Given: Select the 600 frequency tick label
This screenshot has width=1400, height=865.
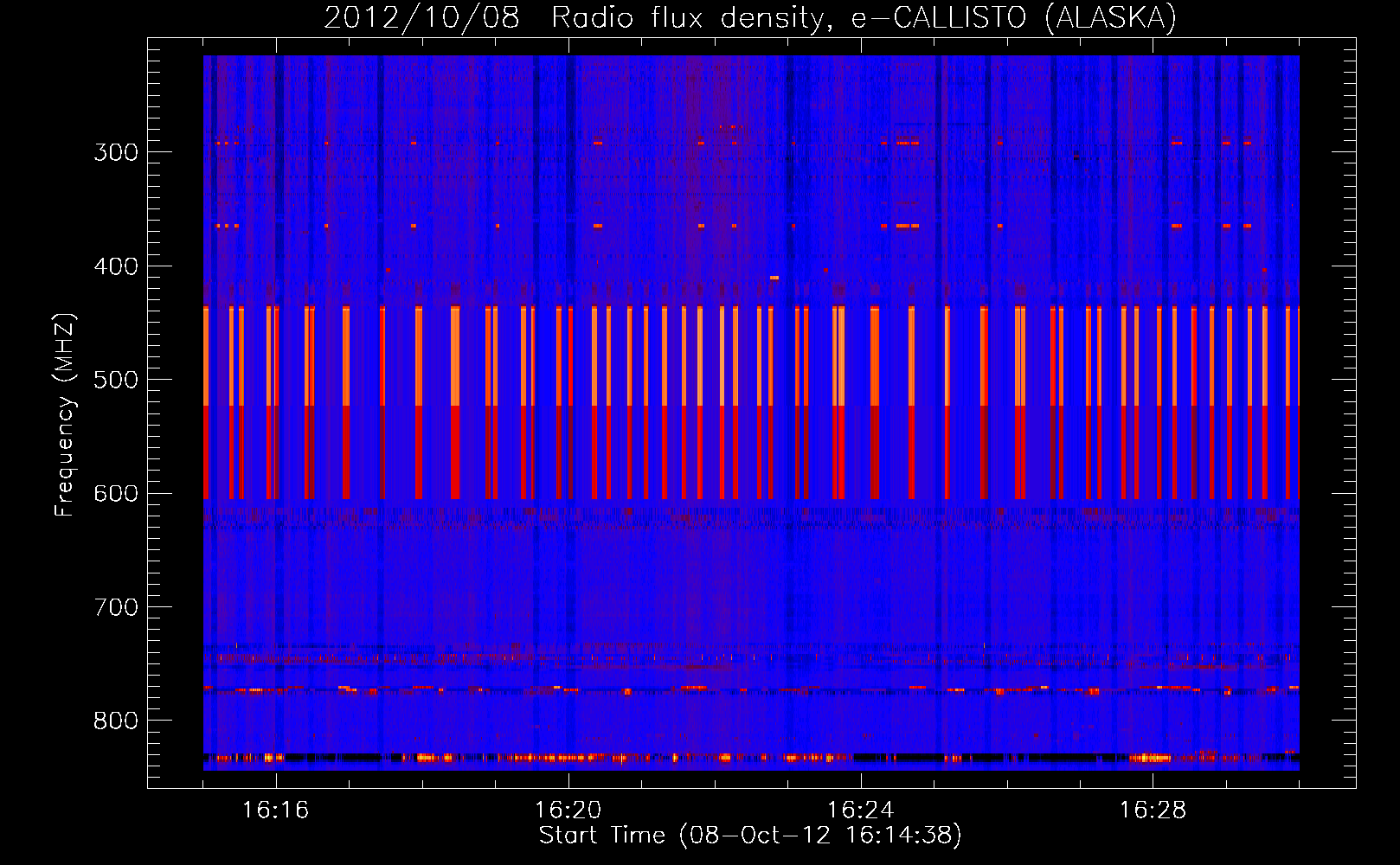Looking at the screenshot, I should pyautogui.click(x=116, y=494).
